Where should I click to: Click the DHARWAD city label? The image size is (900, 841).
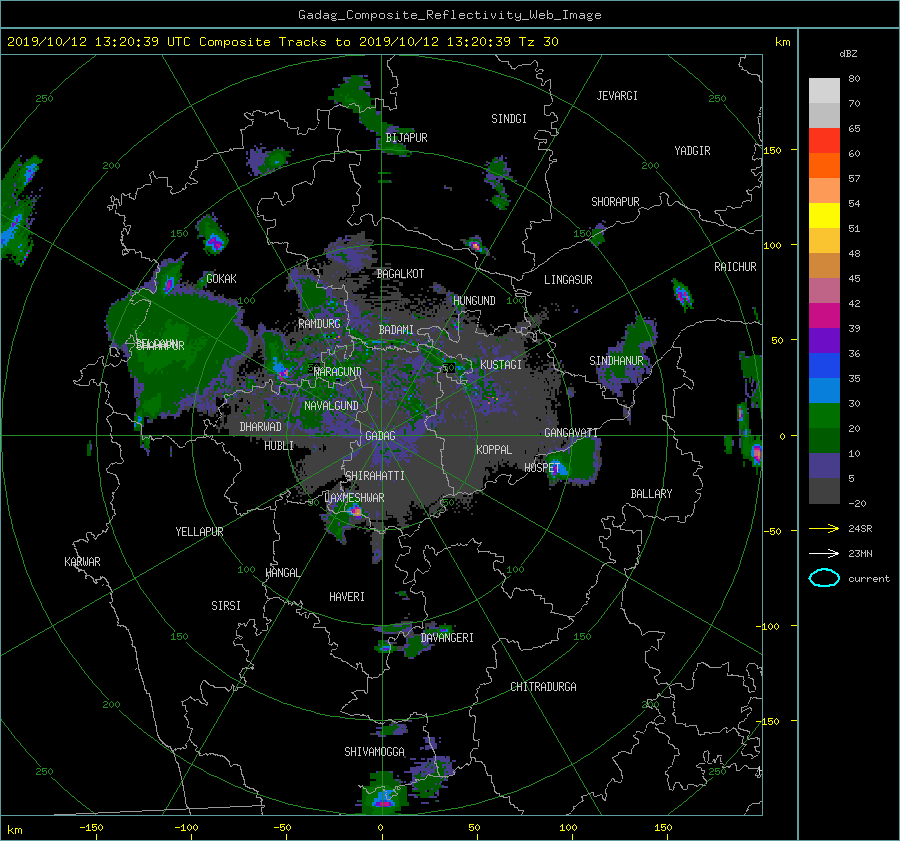tap(260, 427)
